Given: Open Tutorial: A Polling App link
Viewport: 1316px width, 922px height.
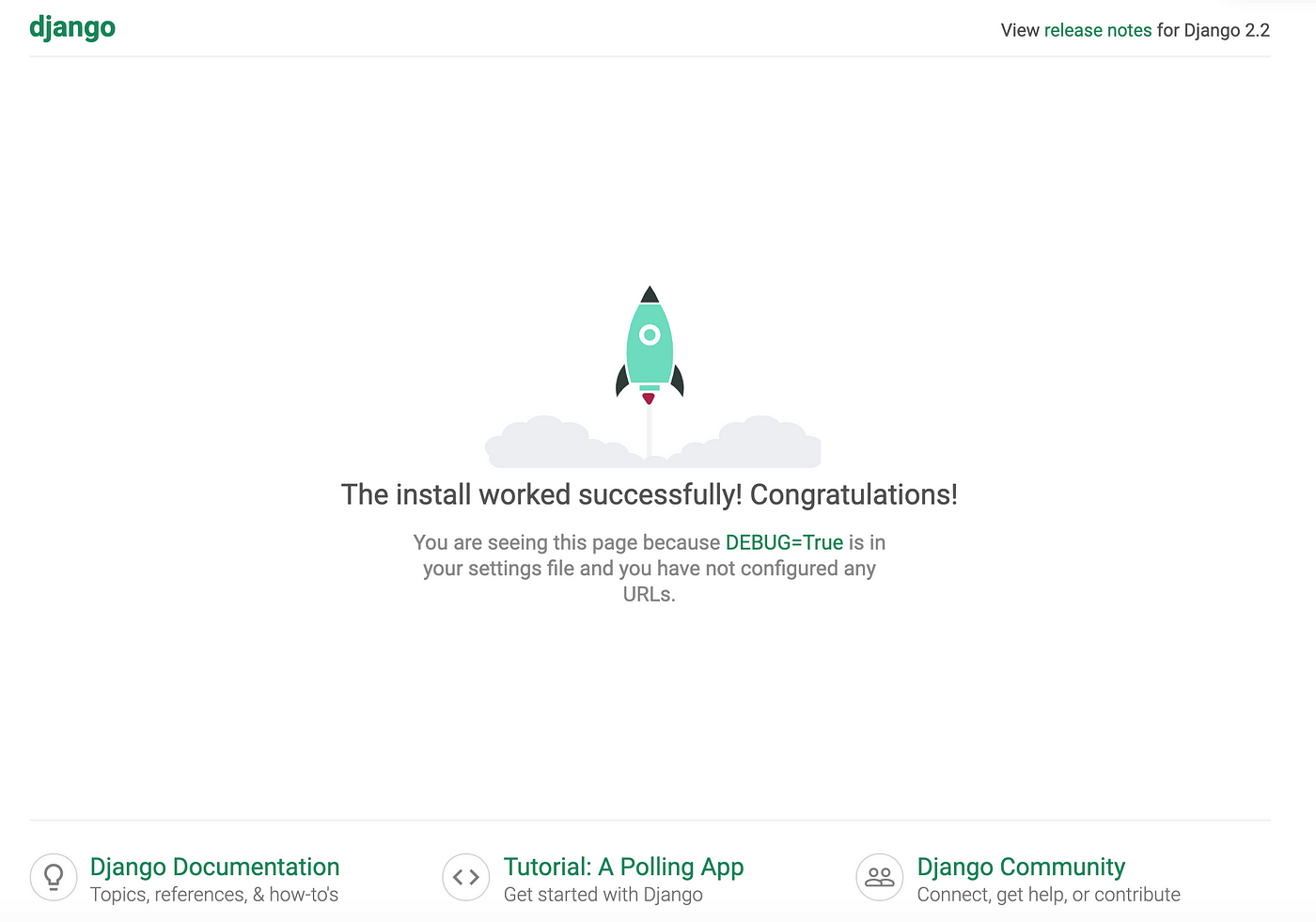Looking at the screenshot, I should [x=623, y=867].
